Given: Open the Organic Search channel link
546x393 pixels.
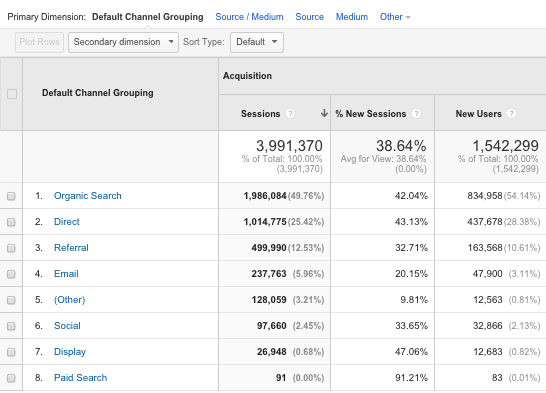Looking at the screenshot, I should click(x=88, y=196).
